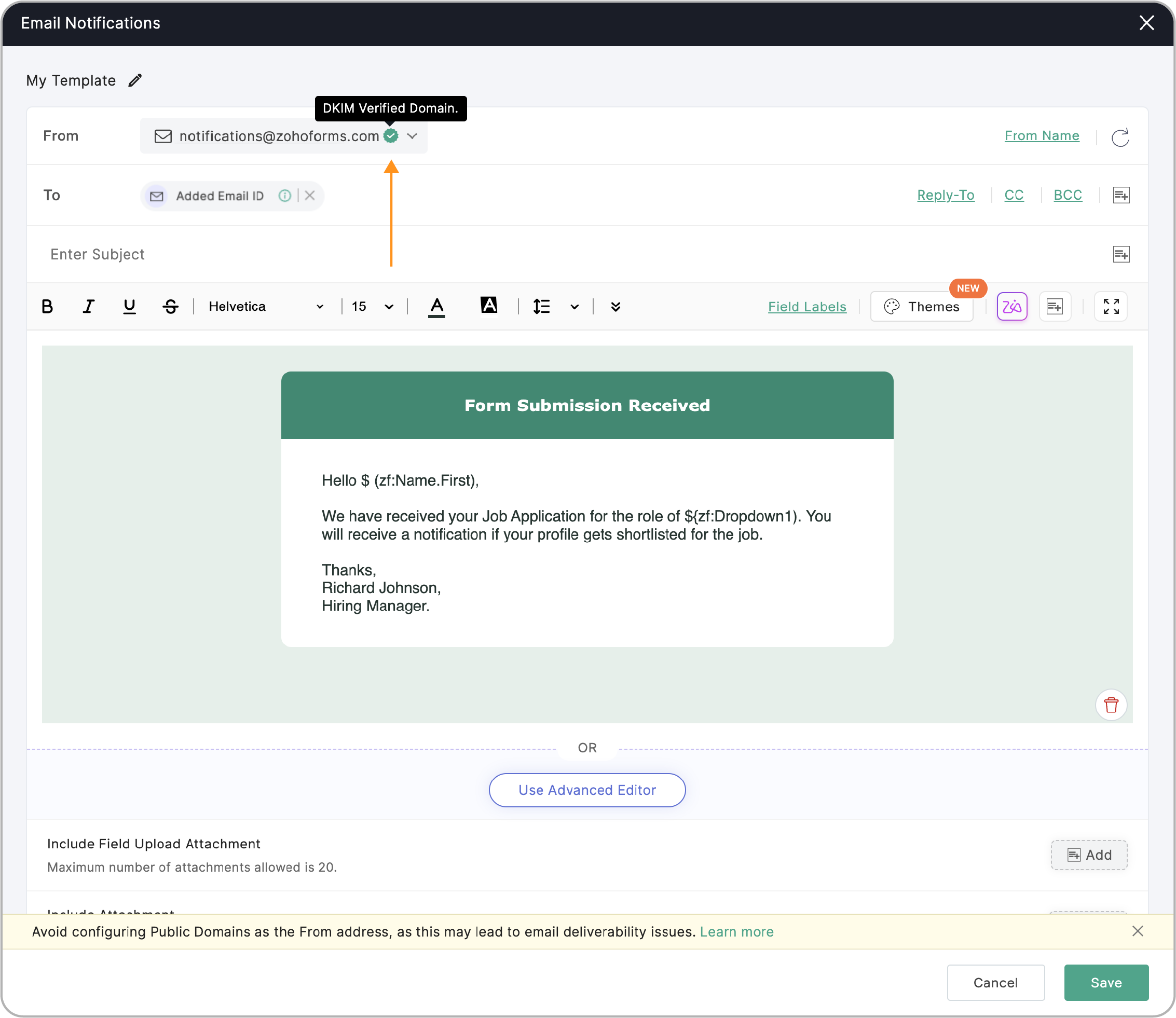Click the line spacing icon

point(541,307)
